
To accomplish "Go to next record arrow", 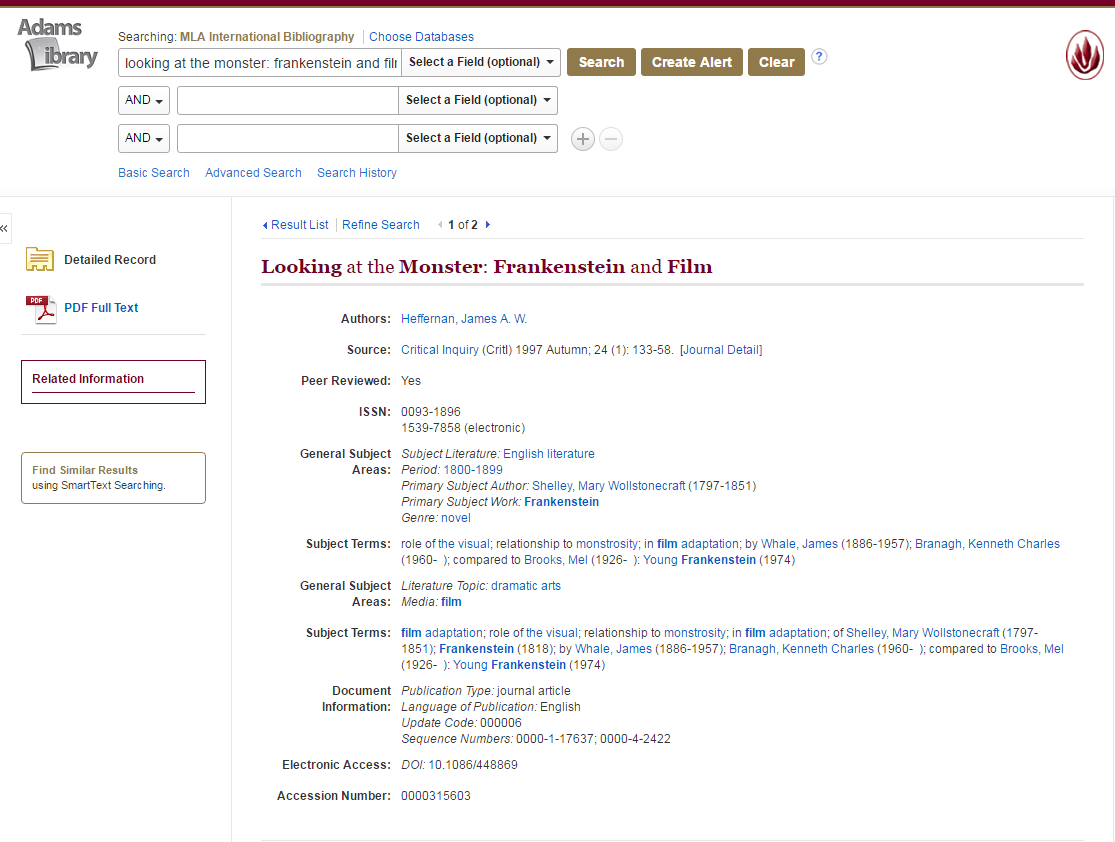I will 488,225.
